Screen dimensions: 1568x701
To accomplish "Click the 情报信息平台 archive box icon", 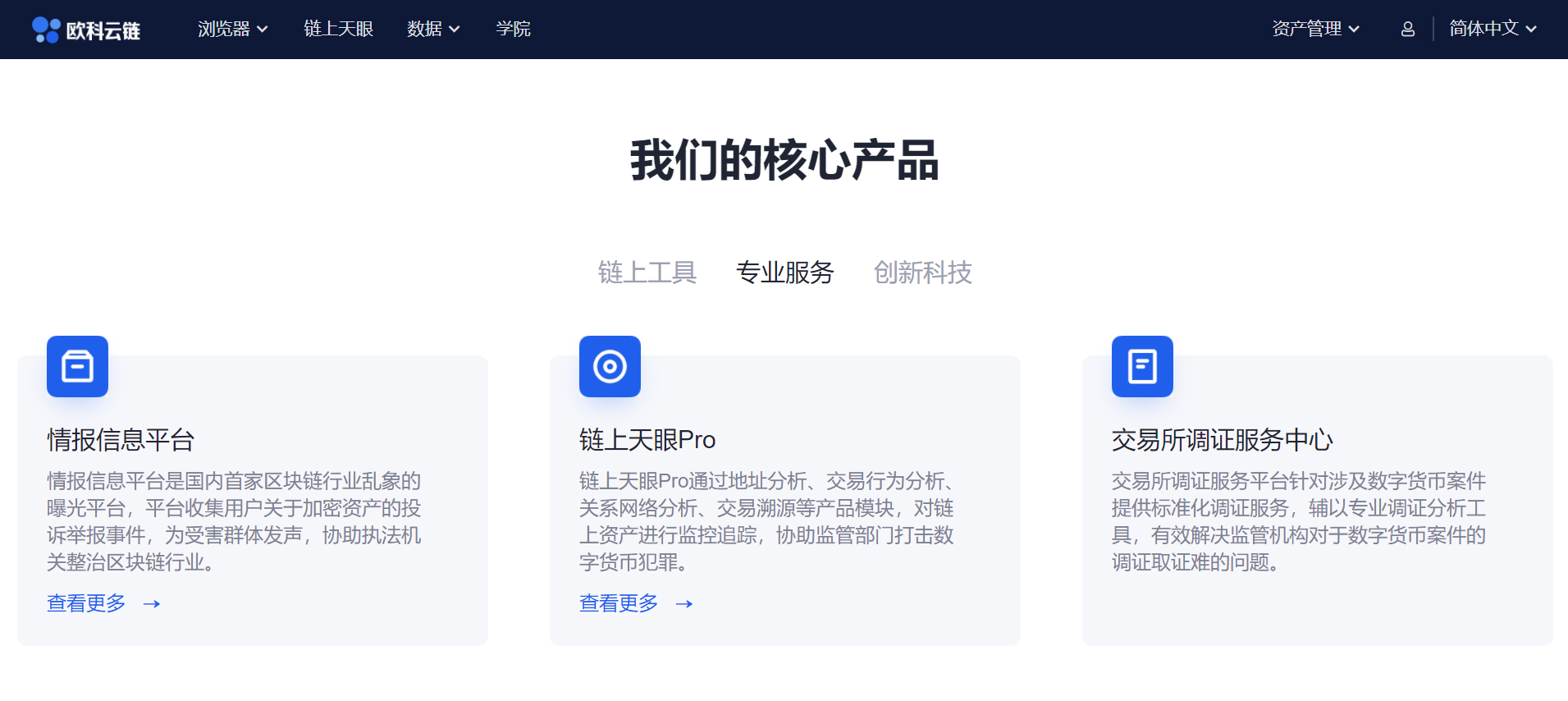I will [x=78, y=366].
